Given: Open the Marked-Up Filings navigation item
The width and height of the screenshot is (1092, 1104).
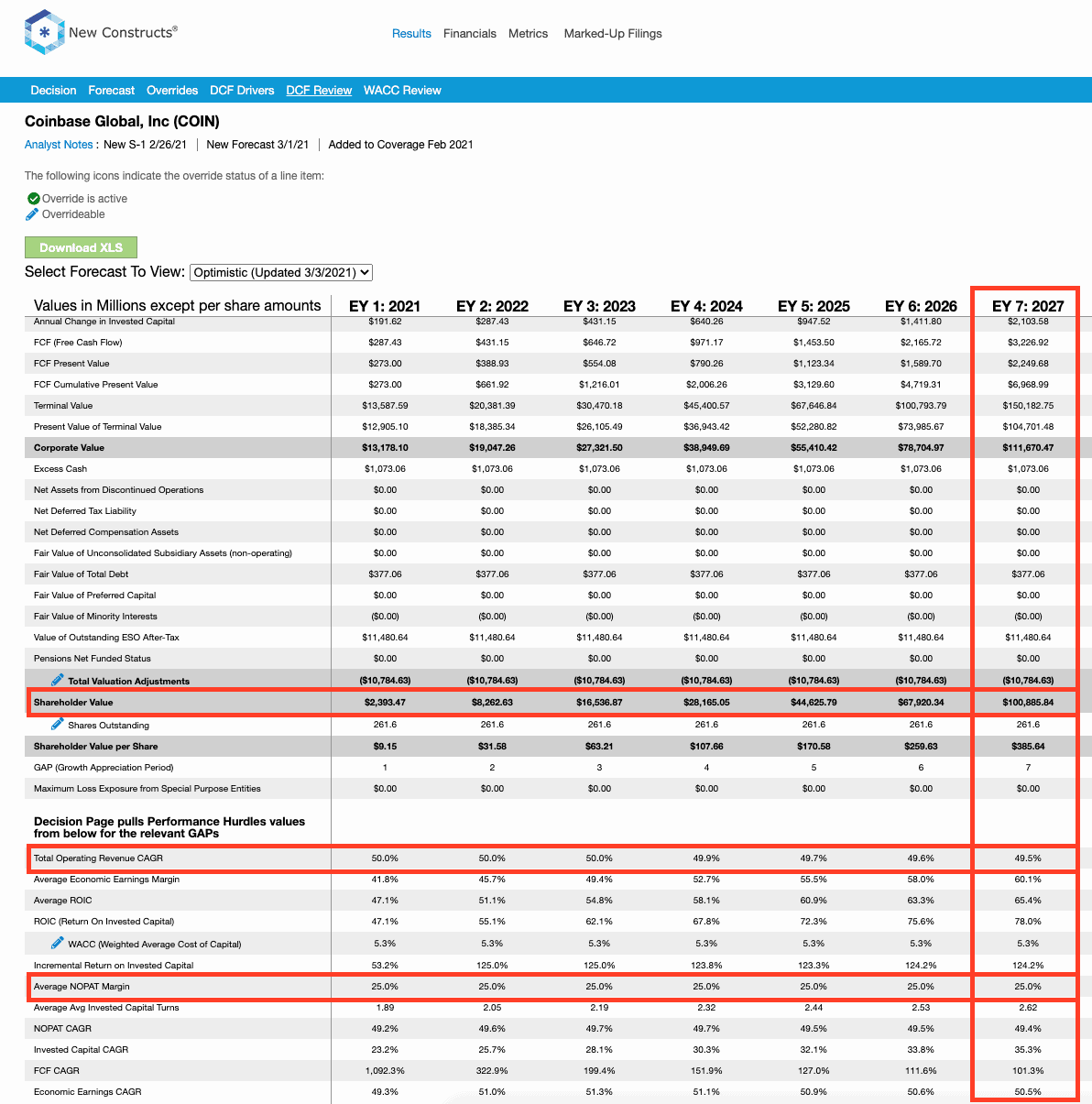Looking at the screenshot, I should click(x=613, y=34).
